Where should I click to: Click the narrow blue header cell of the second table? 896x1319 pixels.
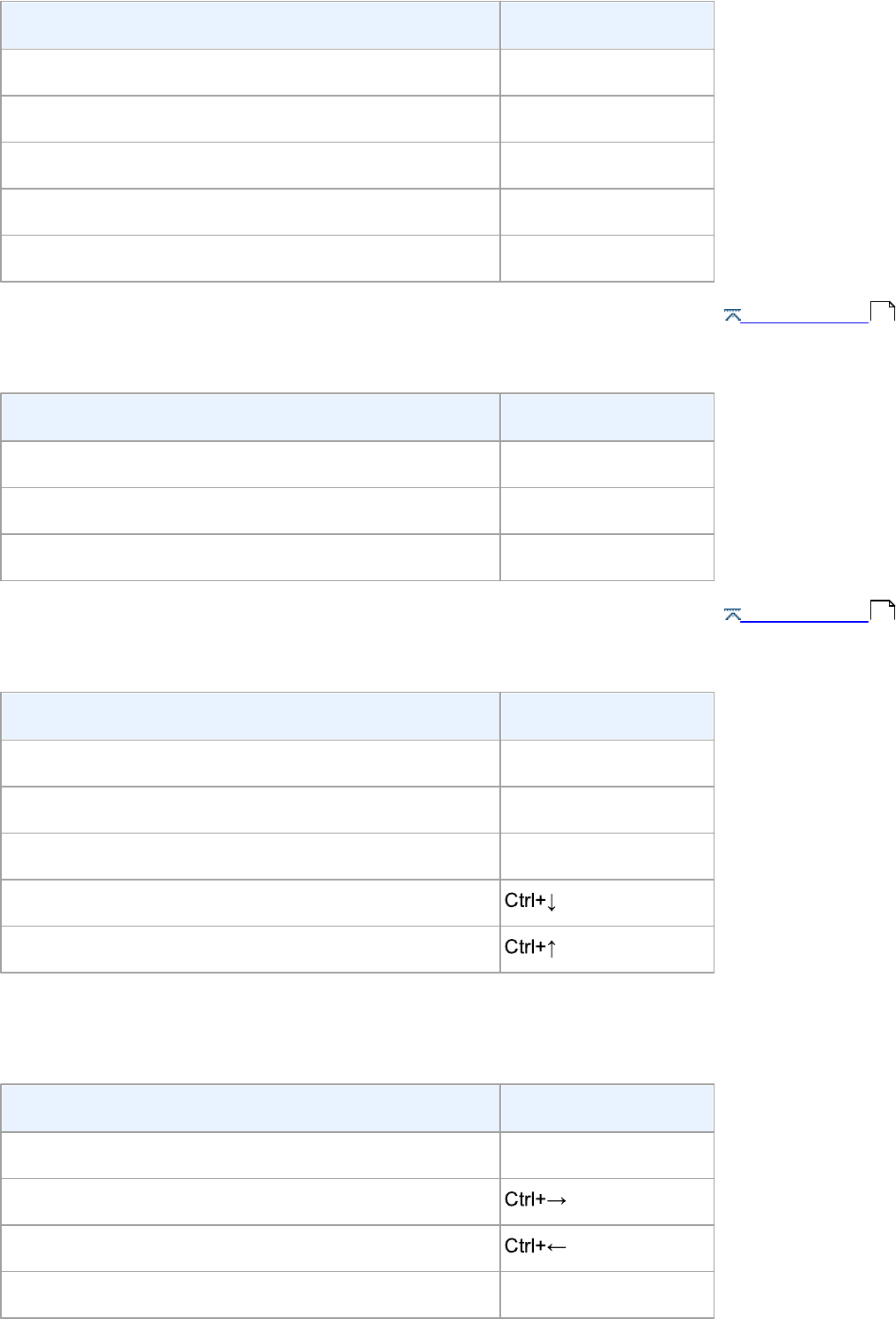tap(606, 417)
